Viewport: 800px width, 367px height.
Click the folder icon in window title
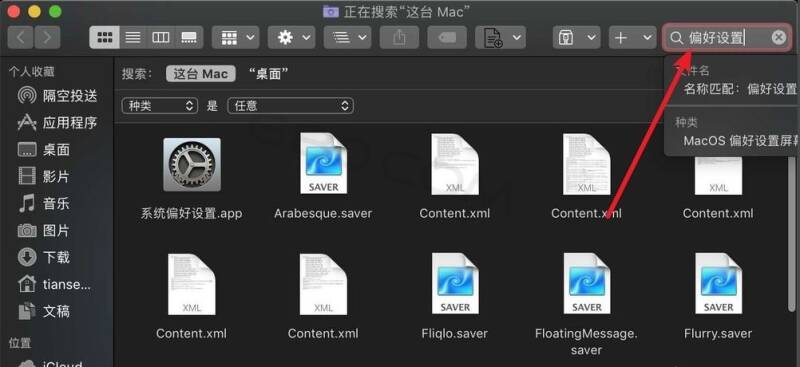[331, 11]
